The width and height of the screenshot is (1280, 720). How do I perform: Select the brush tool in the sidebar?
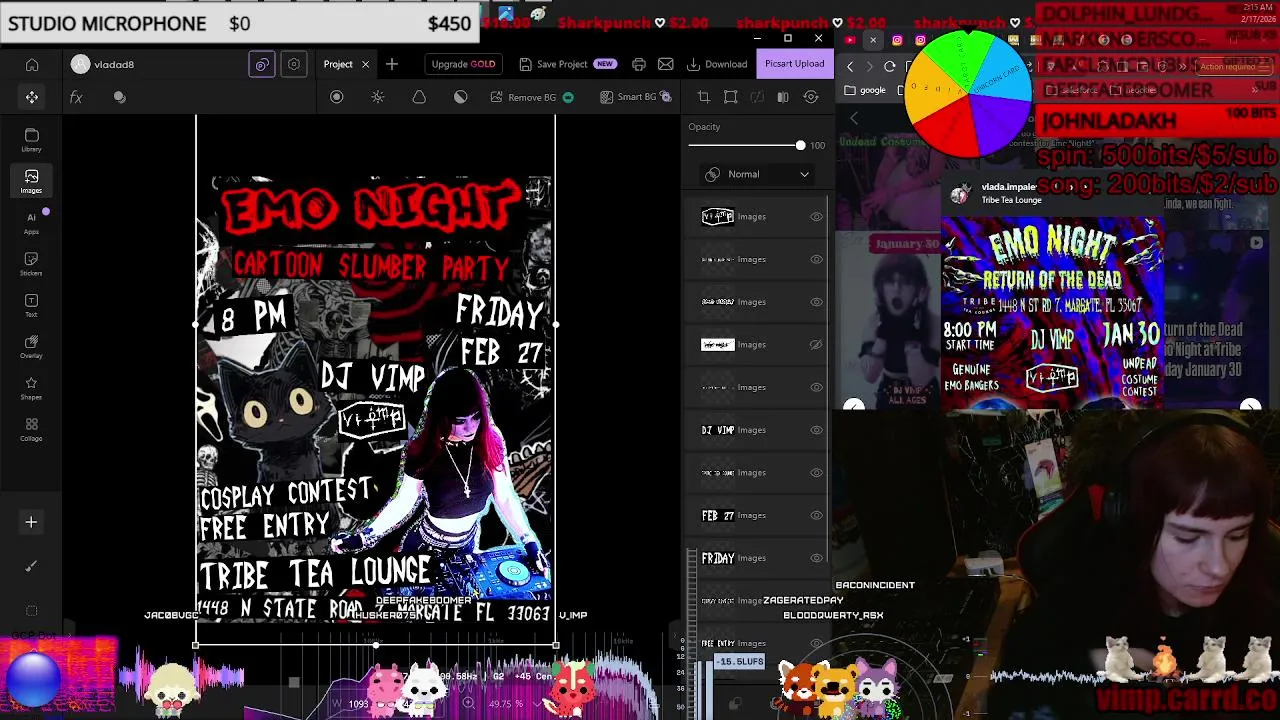pyautogui.click(x=31, y=566)
